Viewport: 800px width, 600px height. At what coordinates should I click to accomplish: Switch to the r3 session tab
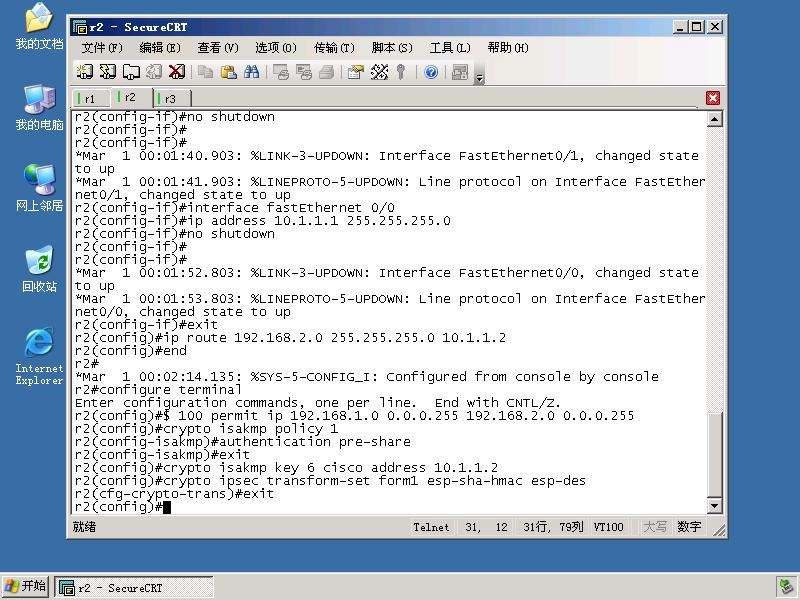(x=171, y=98)
